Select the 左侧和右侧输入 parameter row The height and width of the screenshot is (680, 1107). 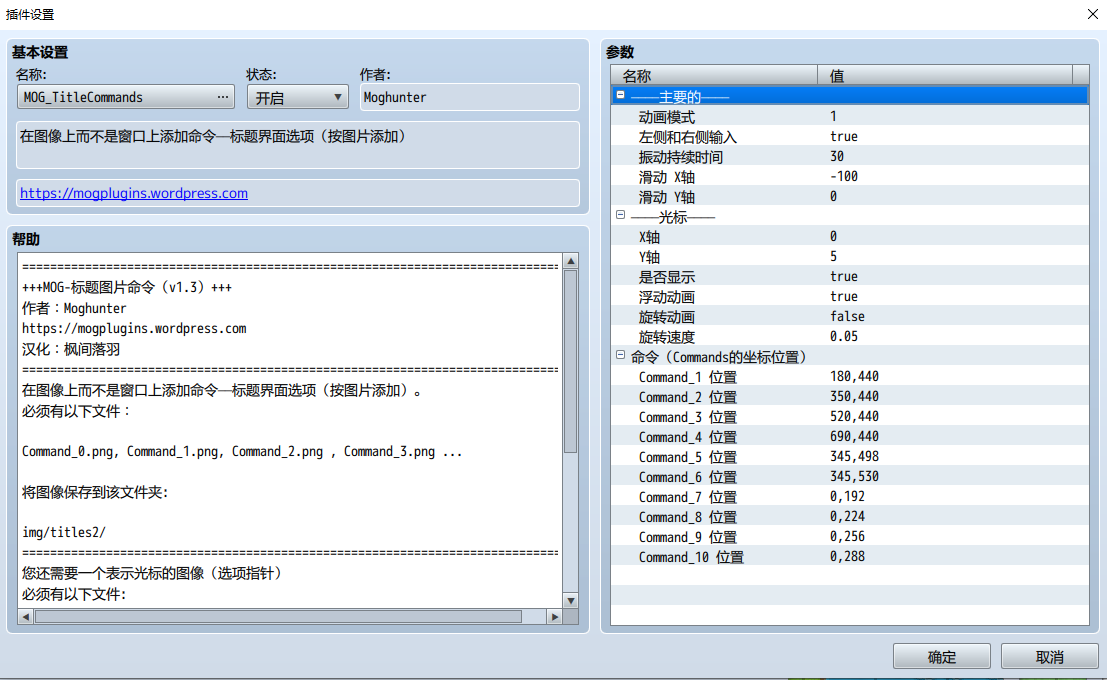849,136
